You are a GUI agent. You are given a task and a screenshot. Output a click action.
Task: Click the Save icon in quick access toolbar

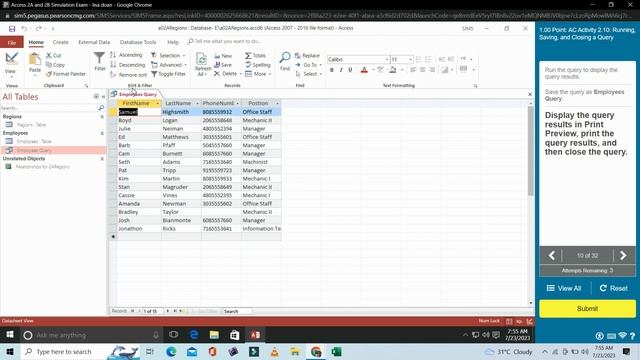click(x=12, y=29)
